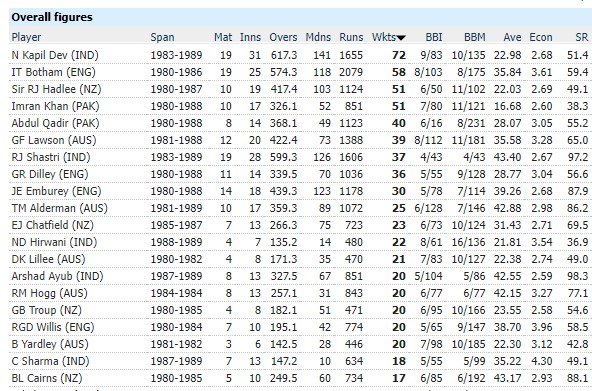This screenshot has height=391, width=592.
Task: Open Arshad Ayub (IND) player profile
Action: tap(57, 276)
